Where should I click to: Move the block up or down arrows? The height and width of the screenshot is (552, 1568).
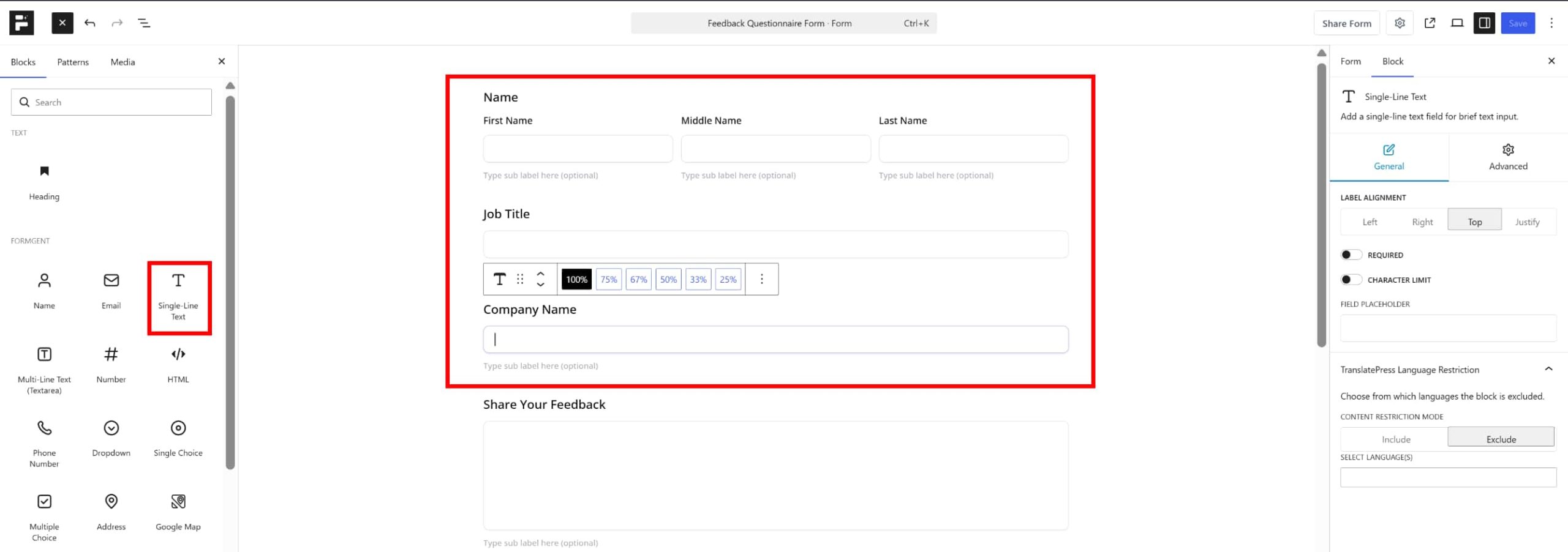click(540, 279)
